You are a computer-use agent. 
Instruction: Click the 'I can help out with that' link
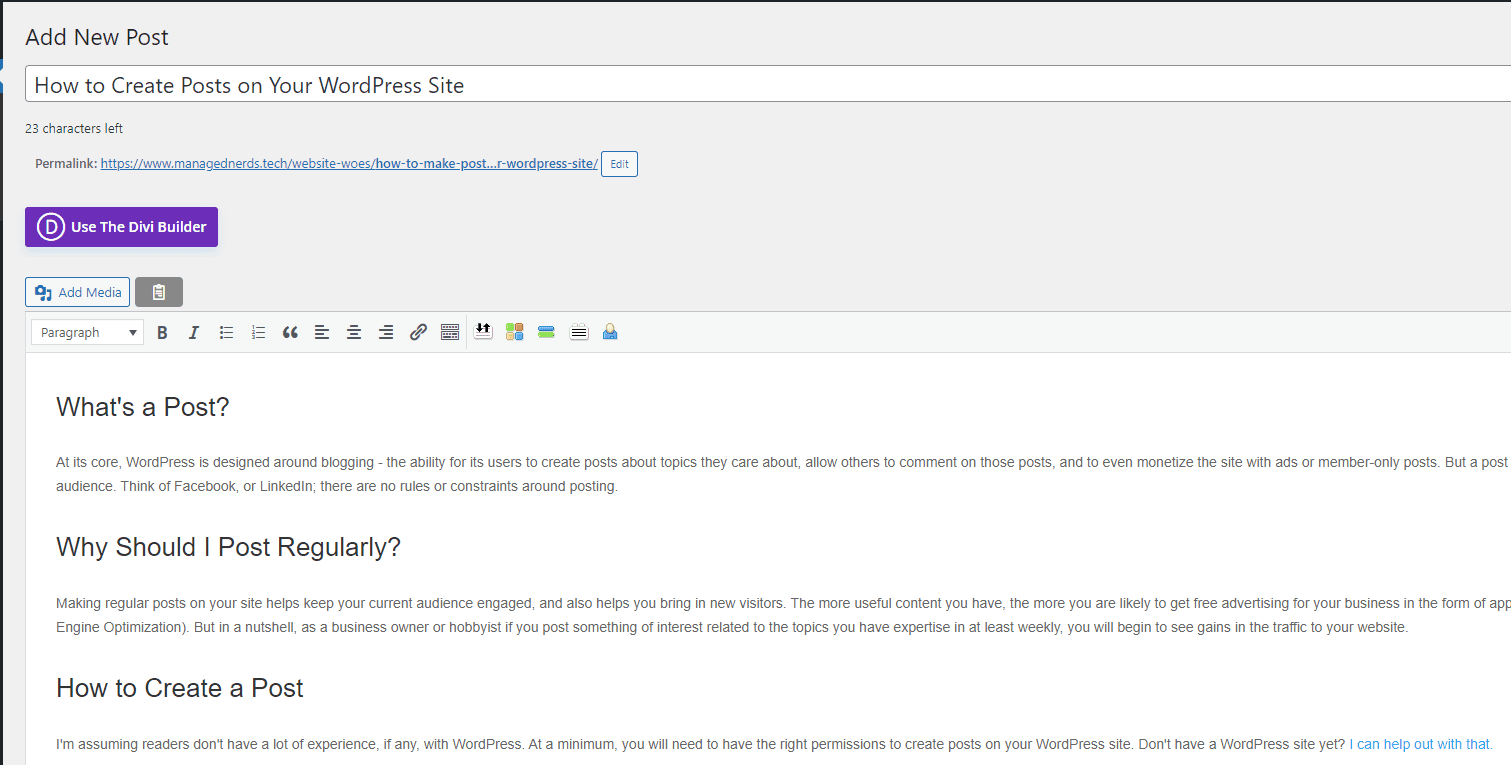[1421, 743]
